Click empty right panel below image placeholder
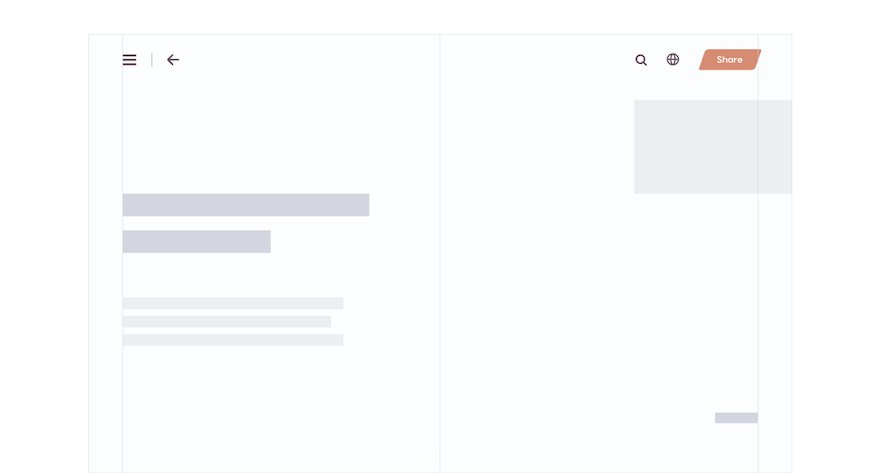The height and width of the screenshot is (473, 880). [x=600, y=300]
